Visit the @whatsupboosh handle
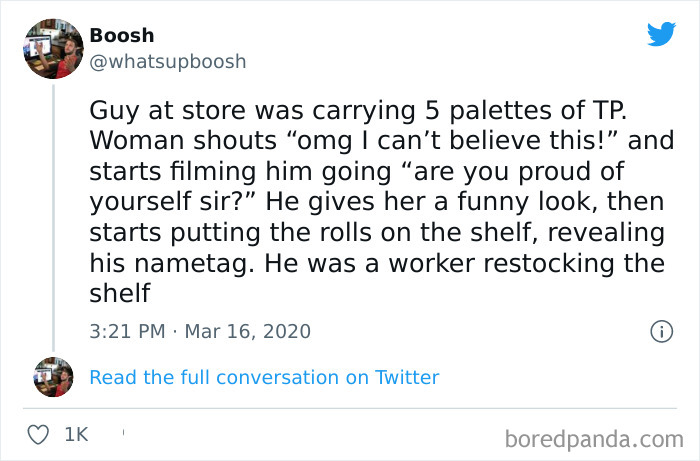Viewport: 700px width, 461px height. point(167,61)
